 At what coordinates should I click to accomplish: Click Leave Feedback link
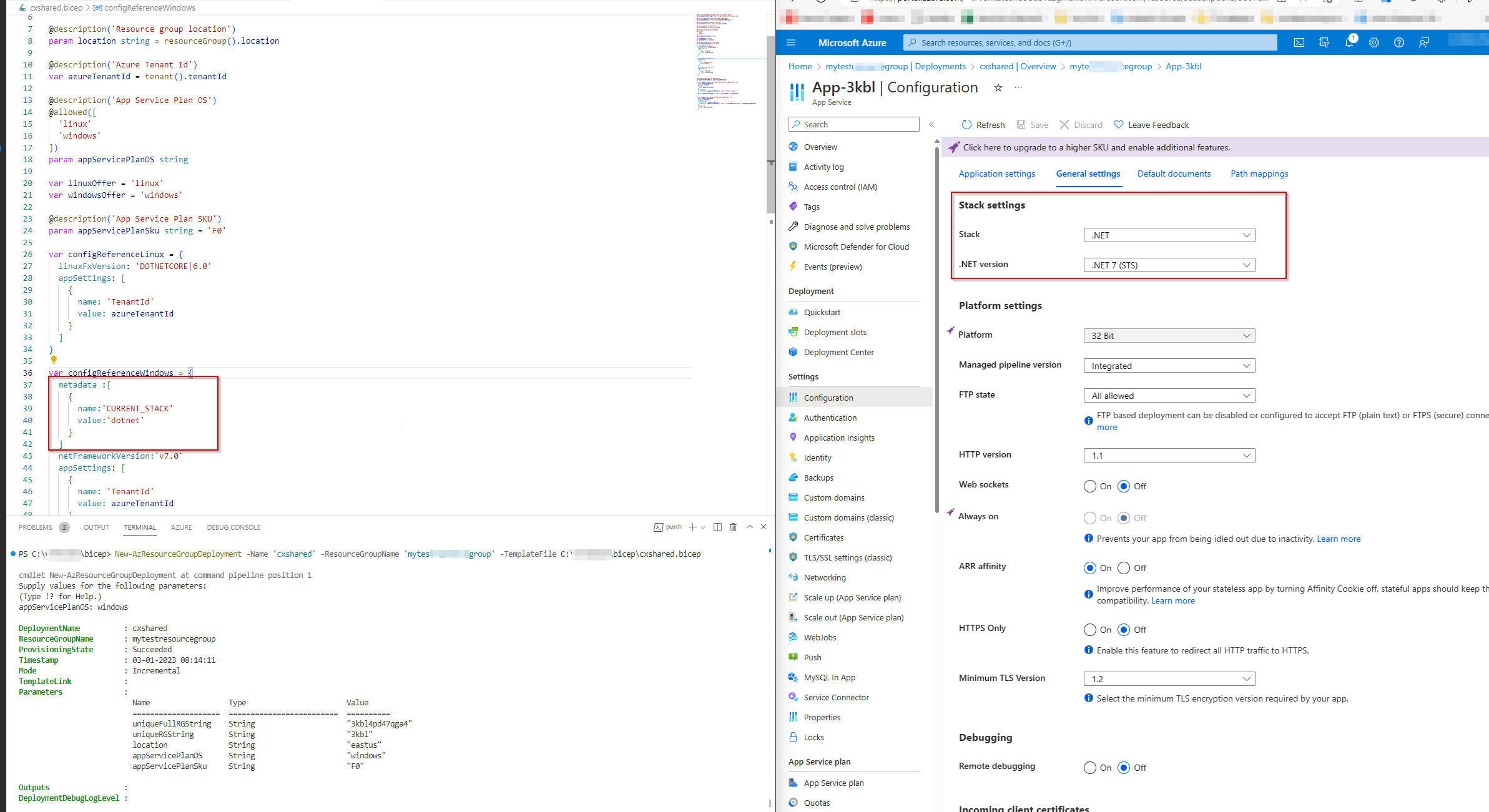[1152, 124]
